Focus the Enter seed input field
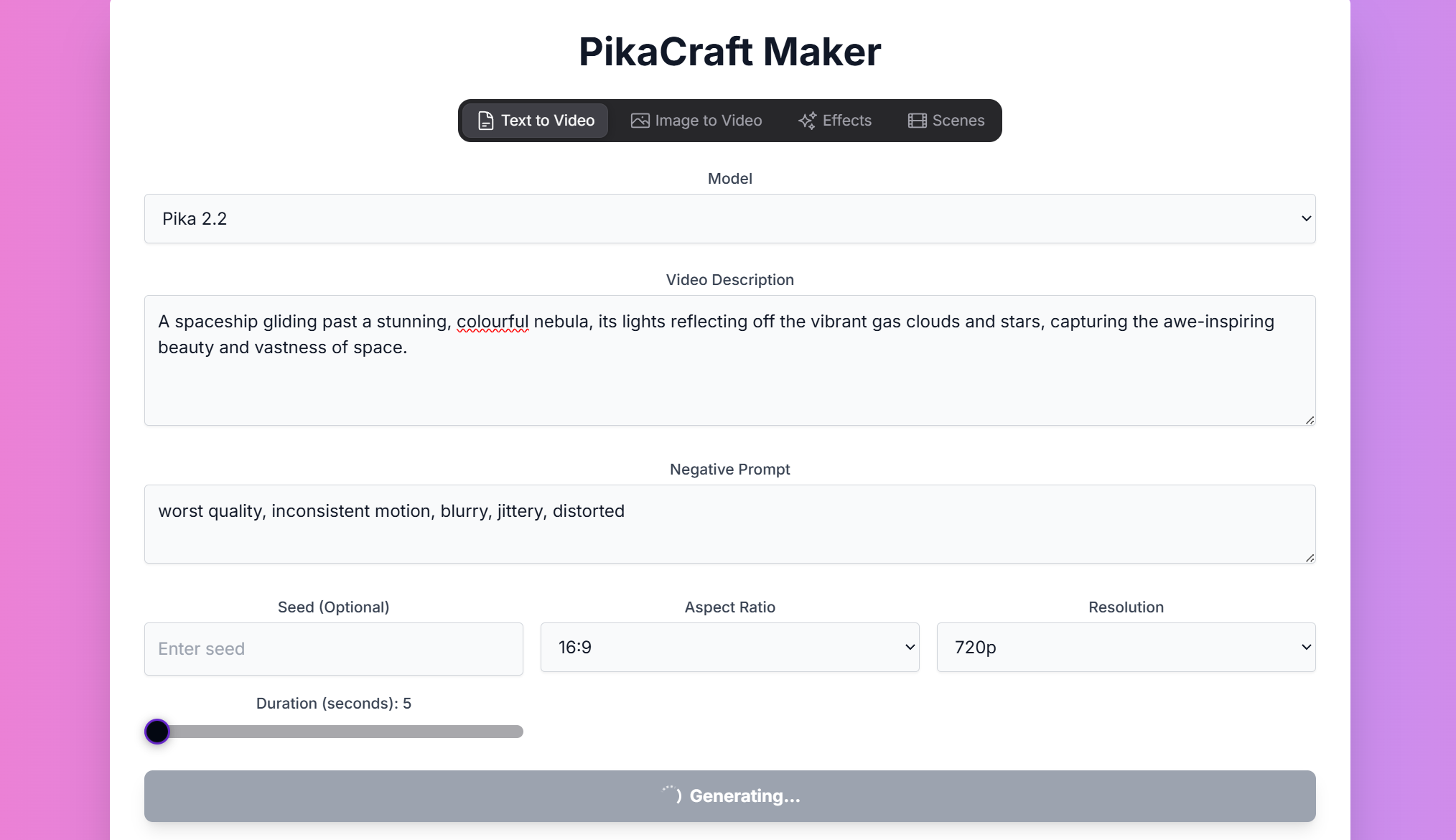 tap(333, 649)
